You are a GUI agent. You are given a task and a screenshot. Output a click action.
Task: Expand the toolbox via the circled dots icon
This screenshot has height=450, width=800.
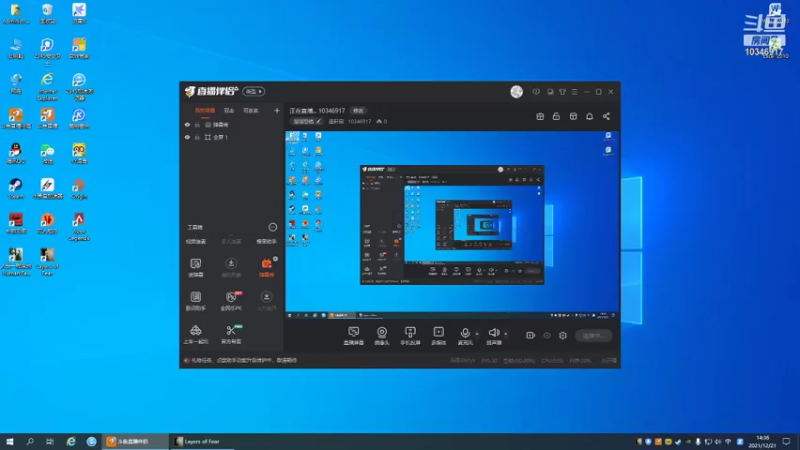272,227
